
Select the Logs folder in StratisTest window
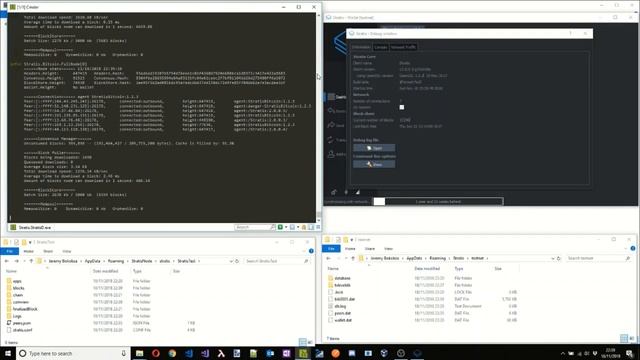pyautogui.click(x=17, y=316)
